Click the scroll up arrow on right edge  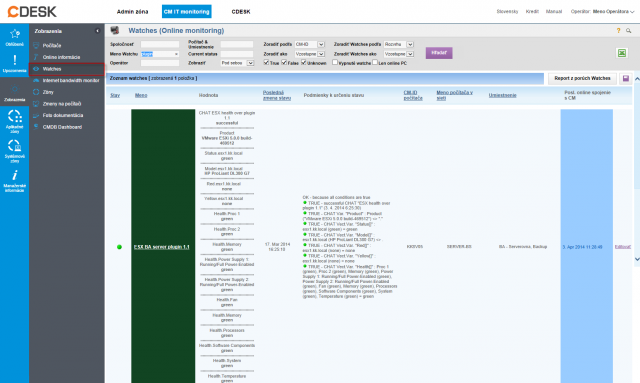[x=637, y=78]
